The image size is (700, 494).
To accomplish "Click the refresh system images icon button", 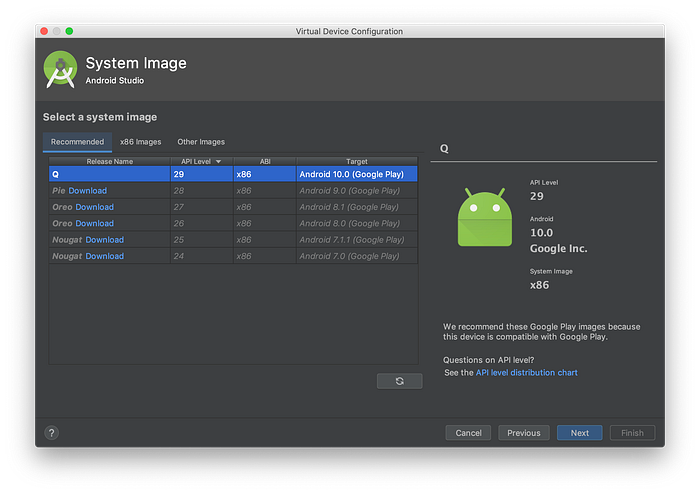I will pos(399,381).
